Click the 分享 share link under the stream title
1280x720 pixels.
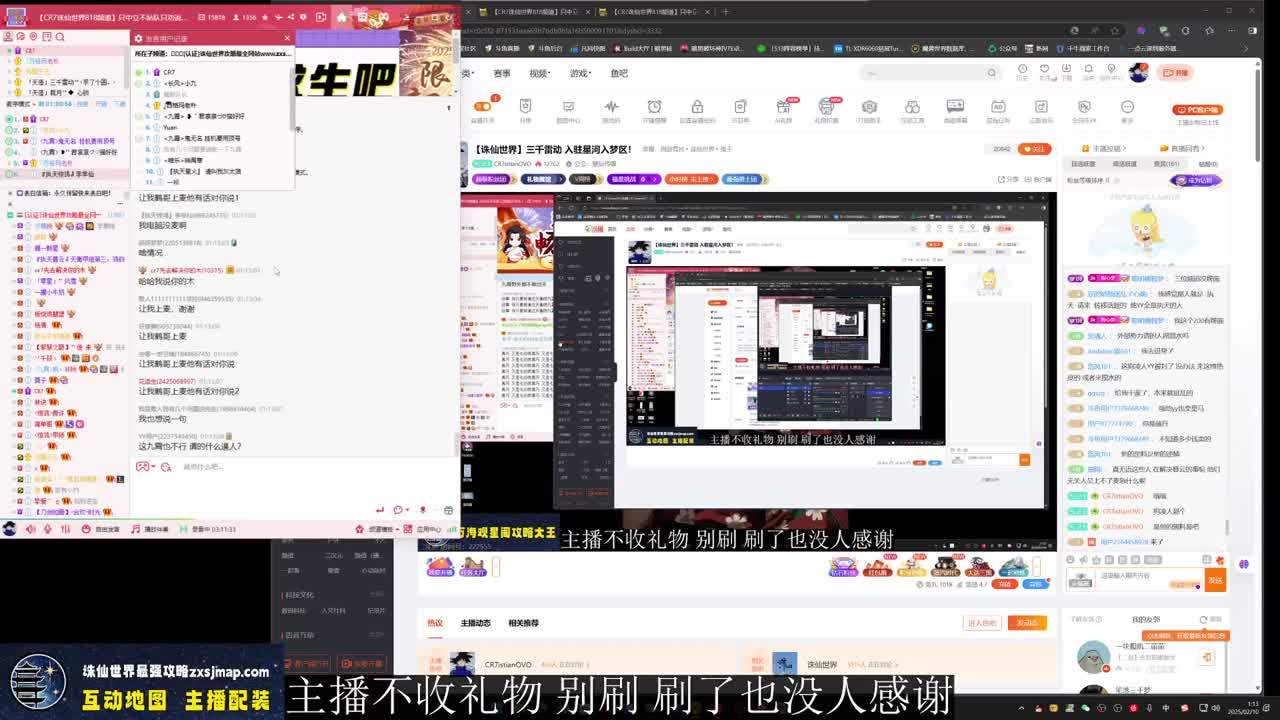tap(1009, 179)
